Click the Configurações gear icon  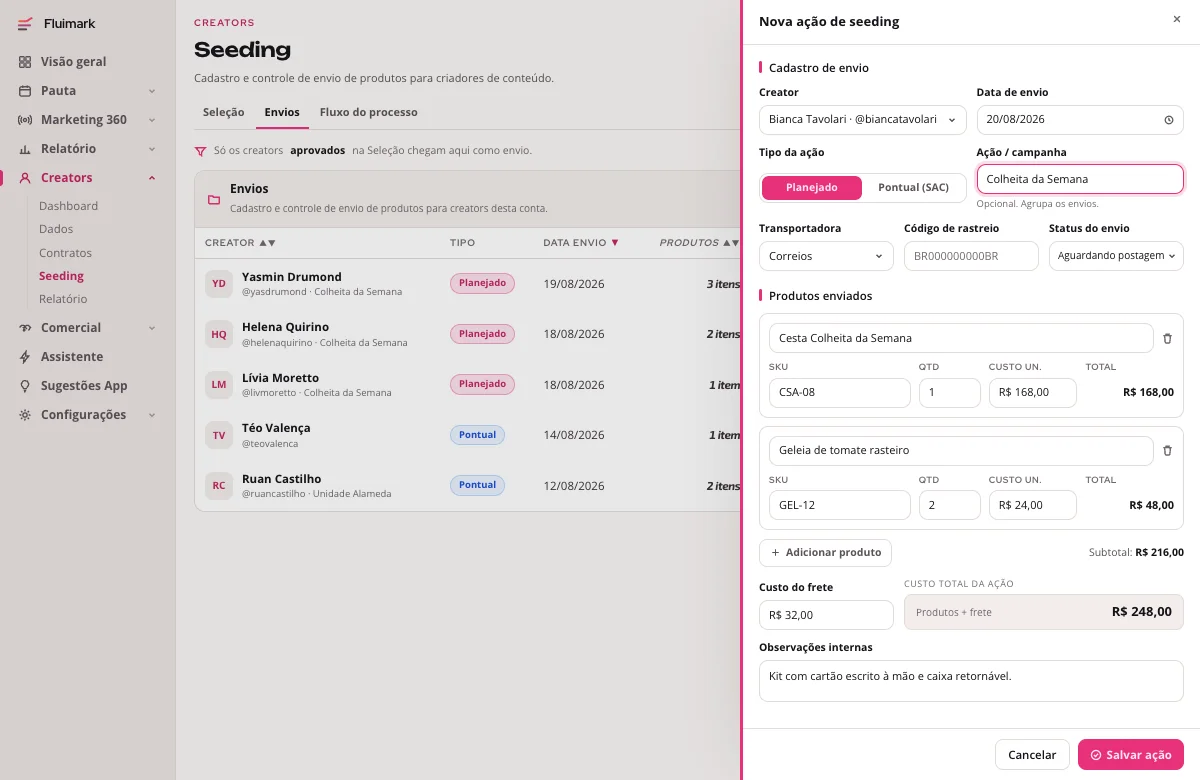pyautogui.click(x=25, y=415)
